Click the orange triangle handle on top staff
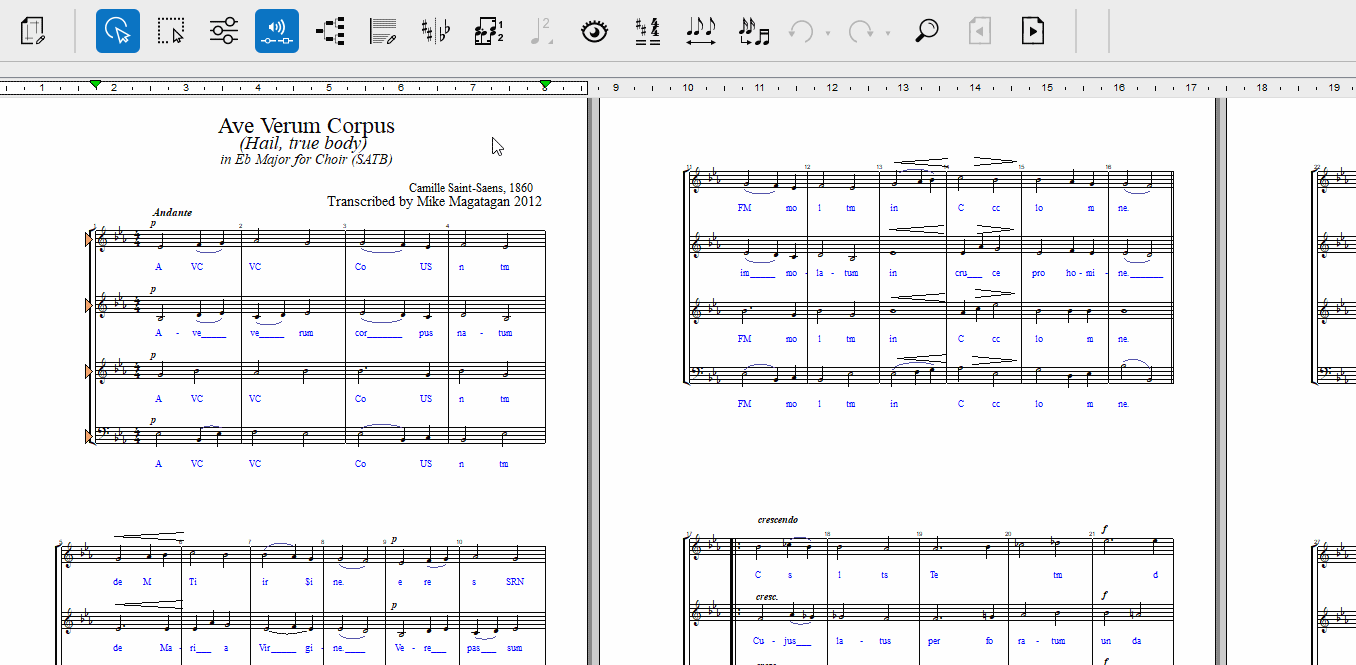Screen dimensions: 1356x665 coord(89,240)
